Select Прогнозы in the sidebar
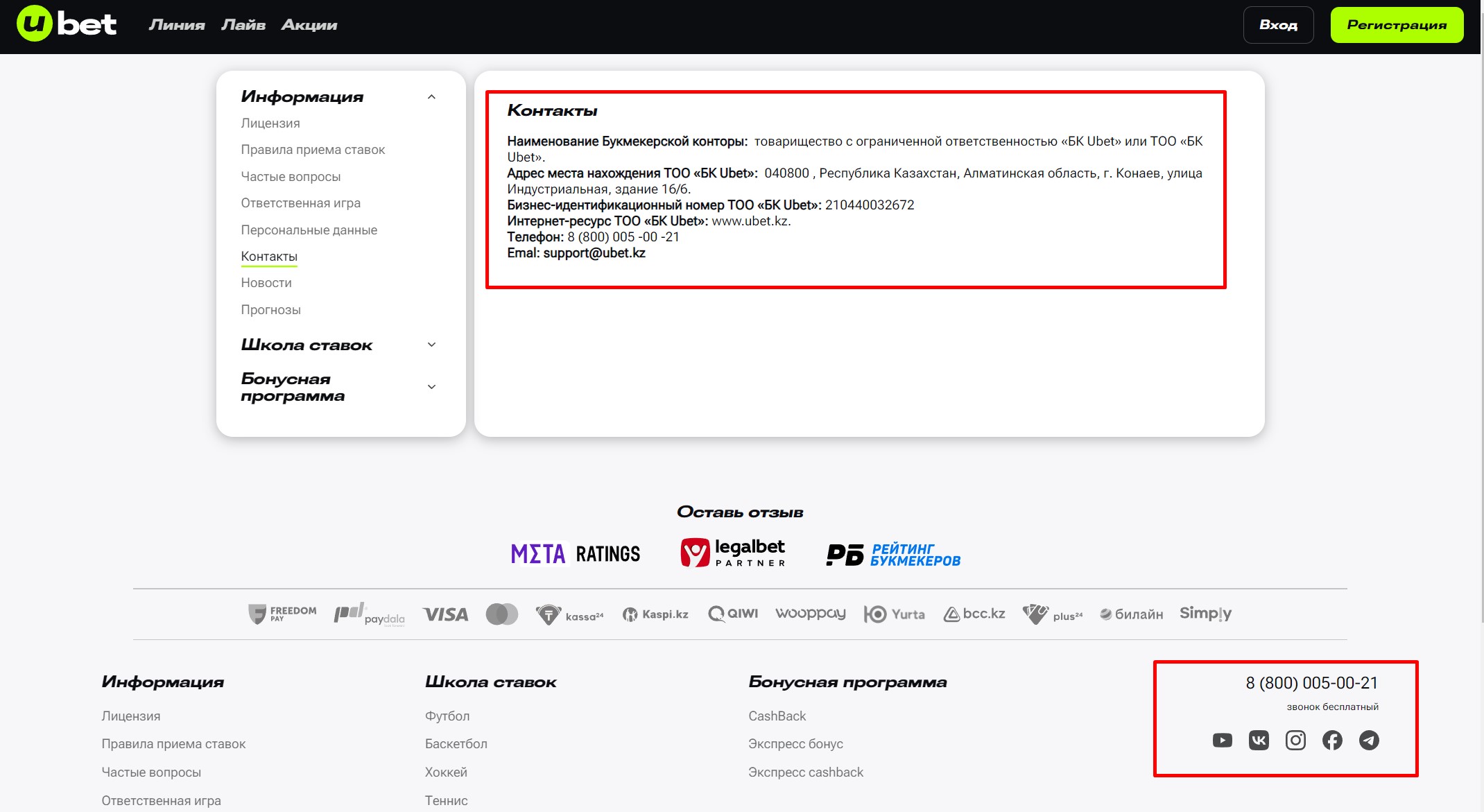 coord(270,310)
